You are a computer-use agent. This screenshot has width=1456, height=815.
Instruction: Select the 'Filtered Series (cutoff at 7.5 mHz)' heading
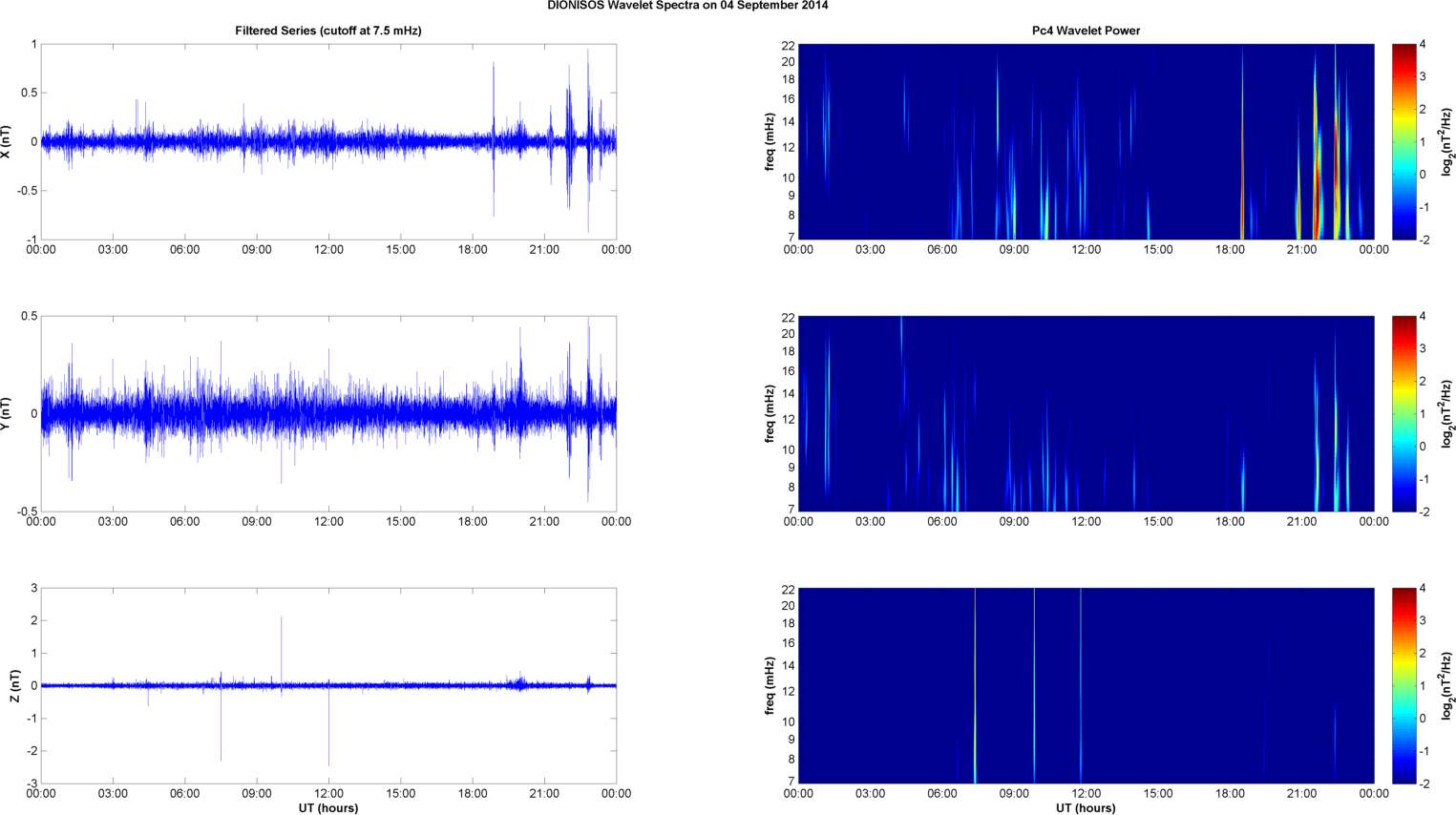(x=328, y=31)
